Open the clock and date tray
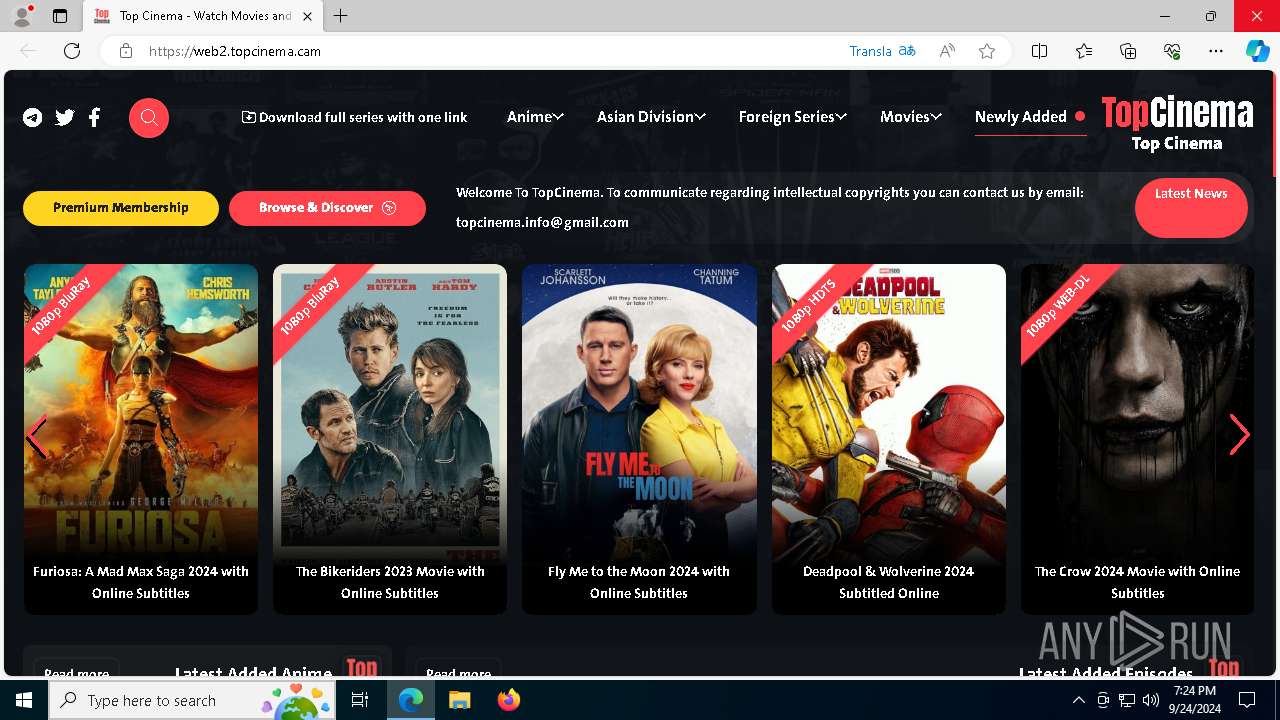This screenshot has height=720, width=1280. 1195,700
